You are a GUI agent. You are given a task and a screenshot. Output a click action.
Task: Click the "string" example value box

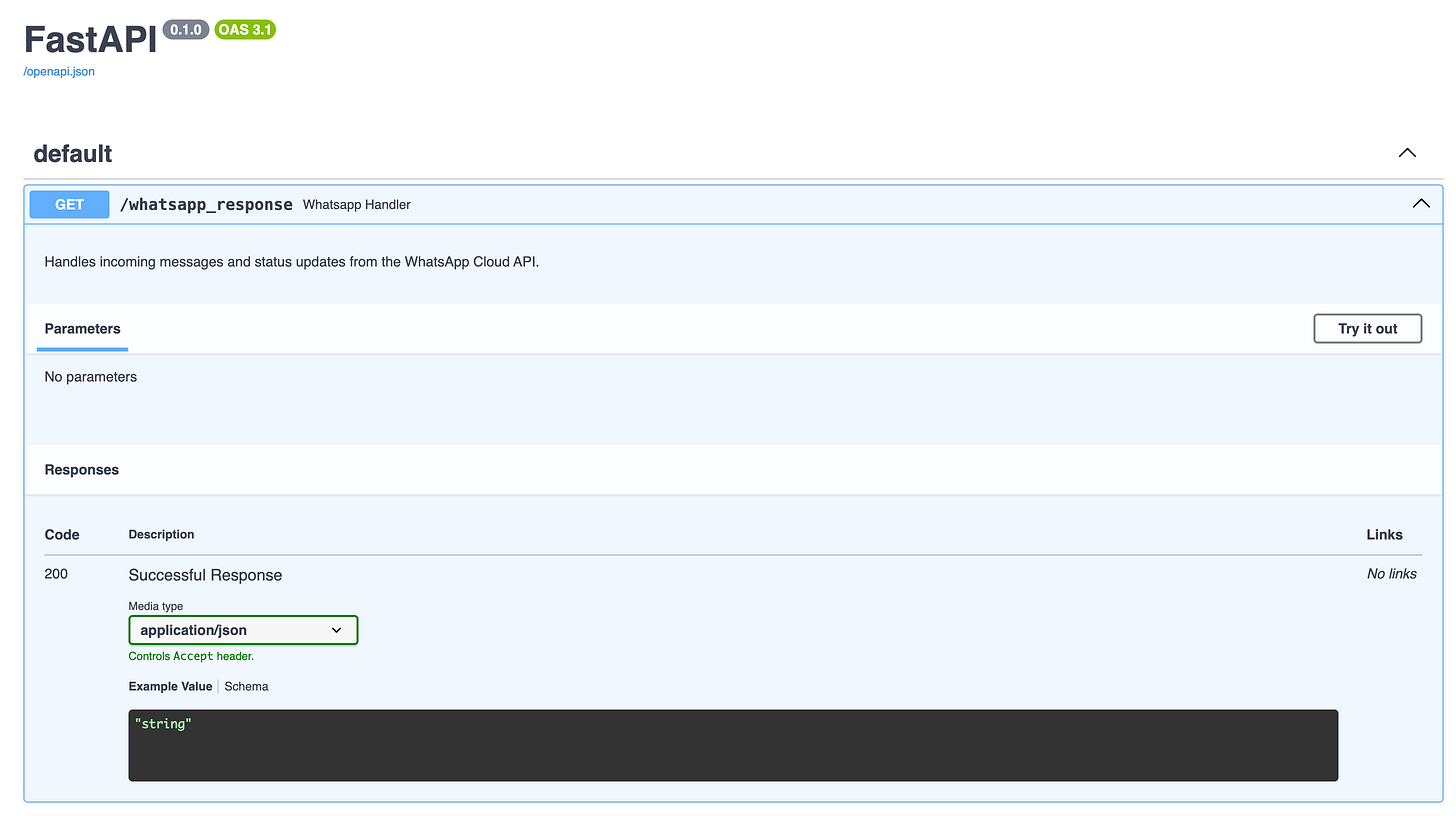pyautogui.click(x=733, y=745)
